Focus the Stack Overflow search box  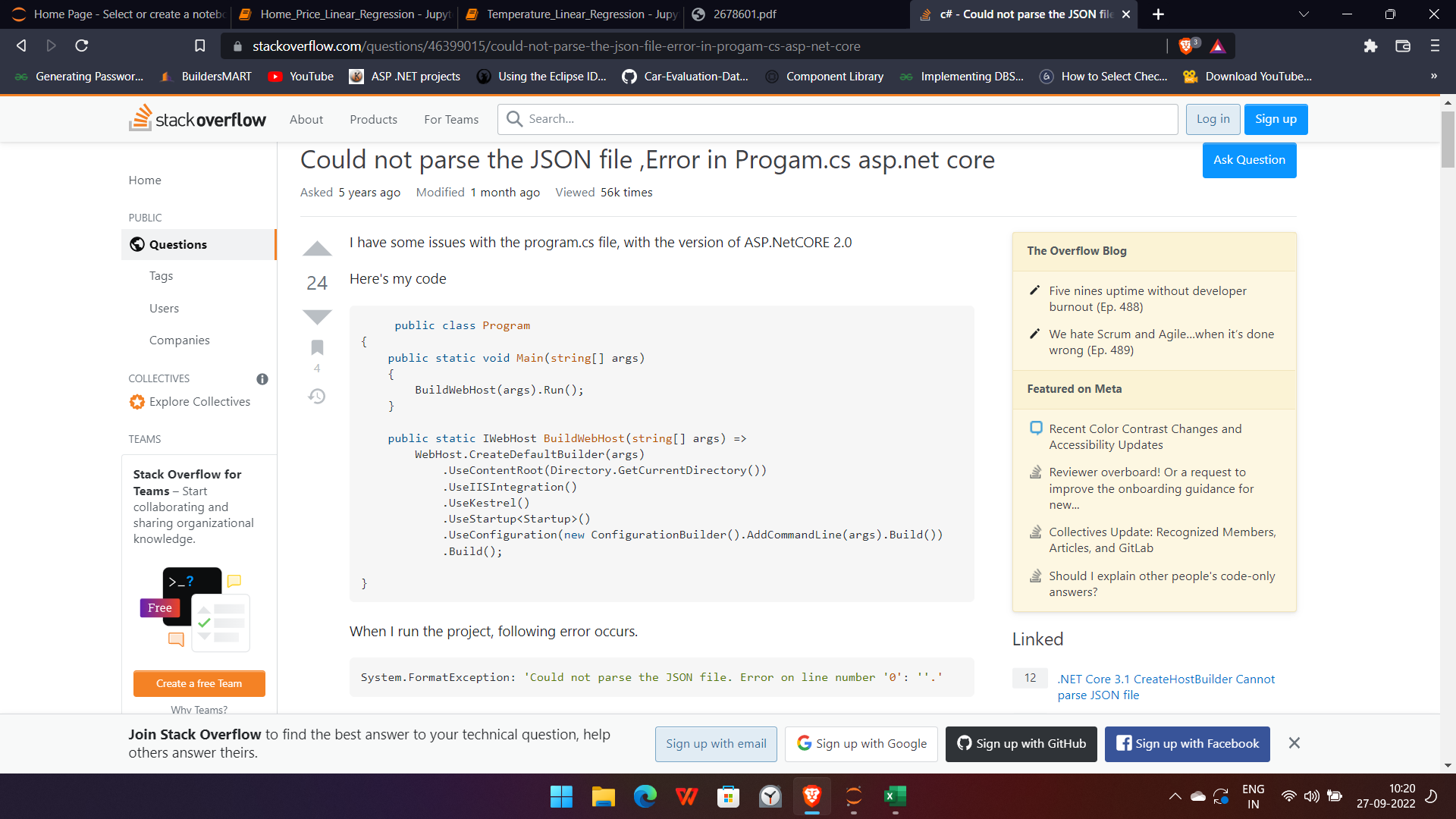837,119
